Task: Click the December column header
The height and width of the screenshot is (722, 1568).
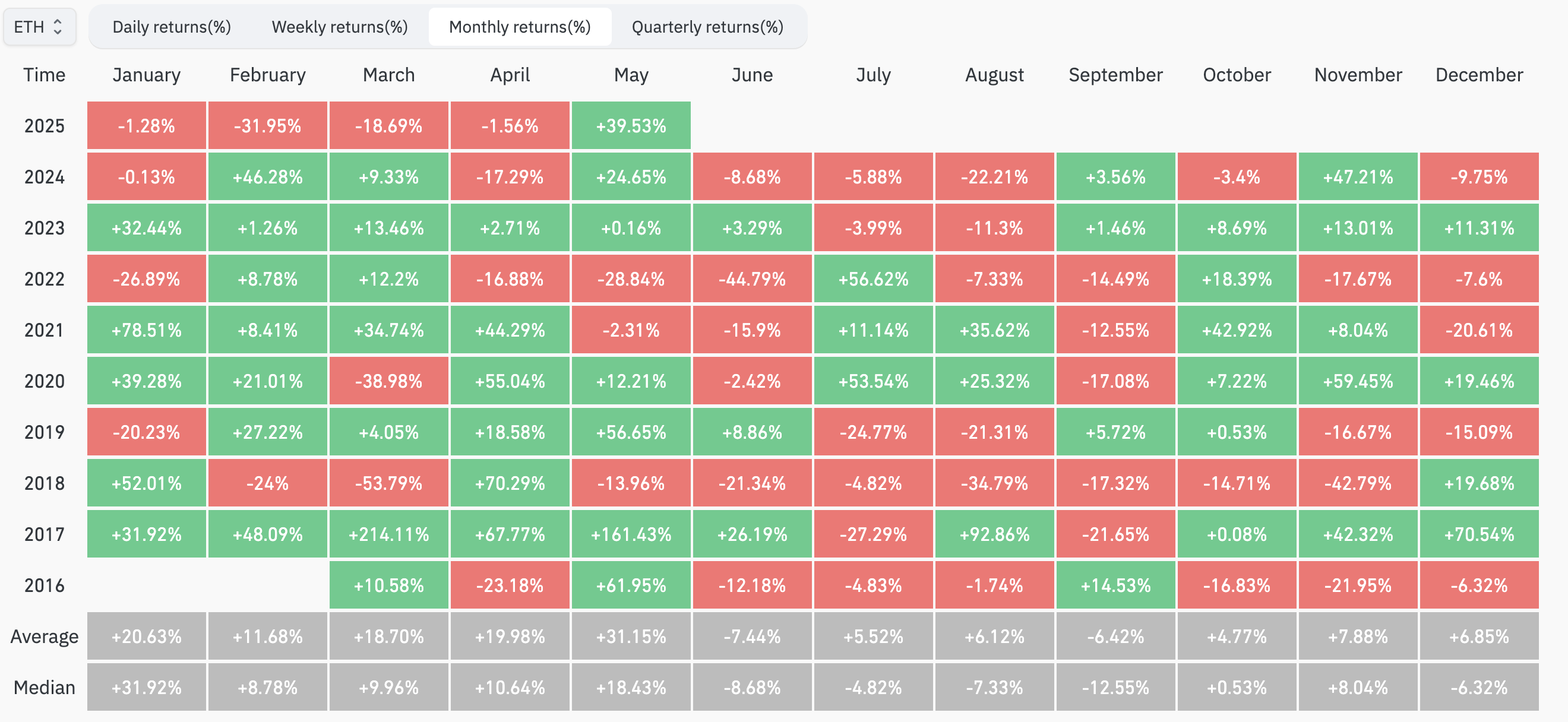Action: pos(1479,75)
